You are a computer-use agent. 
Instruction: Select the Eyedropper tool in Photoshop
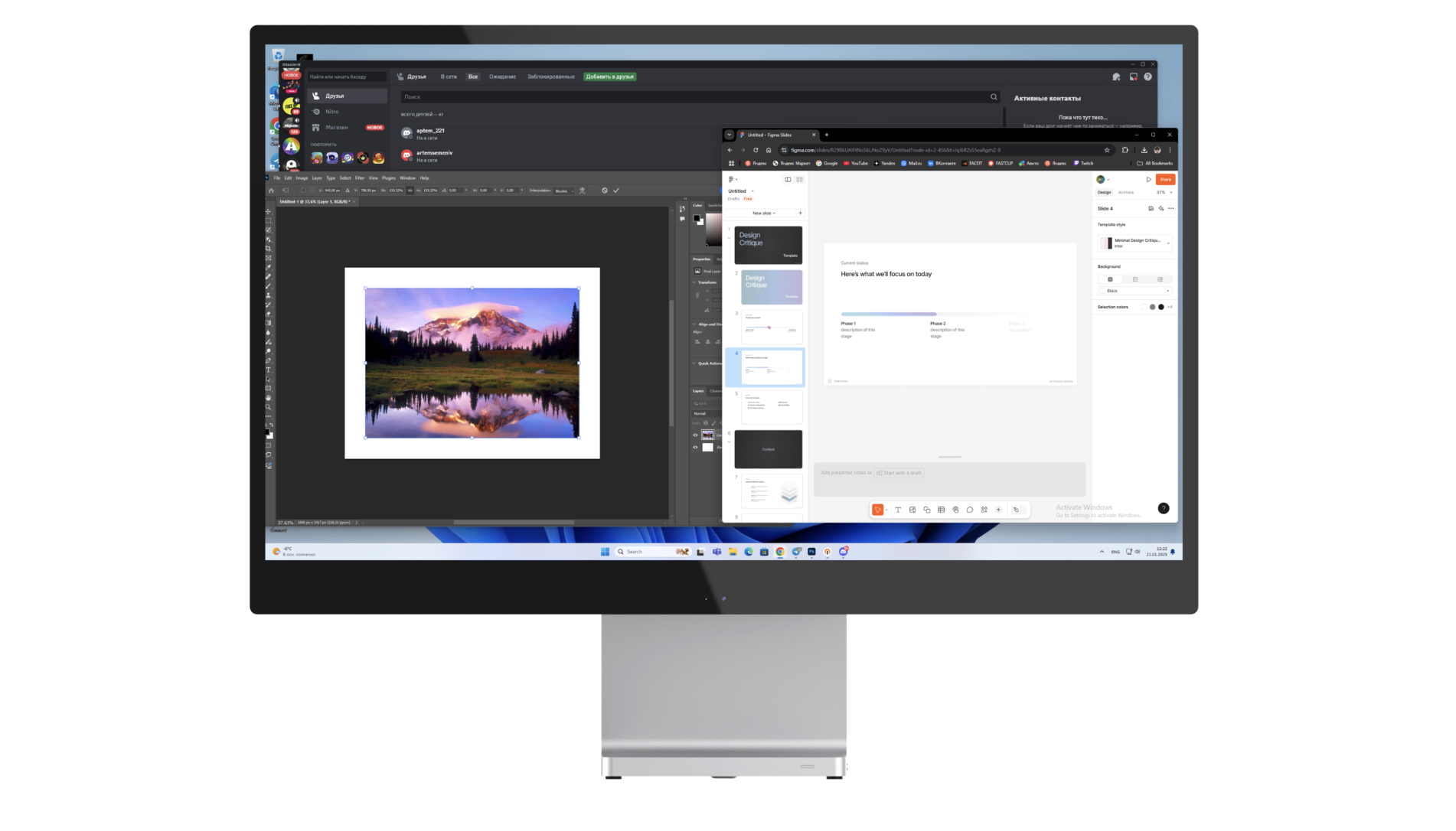pyautogui.click(x=269, y=267)
